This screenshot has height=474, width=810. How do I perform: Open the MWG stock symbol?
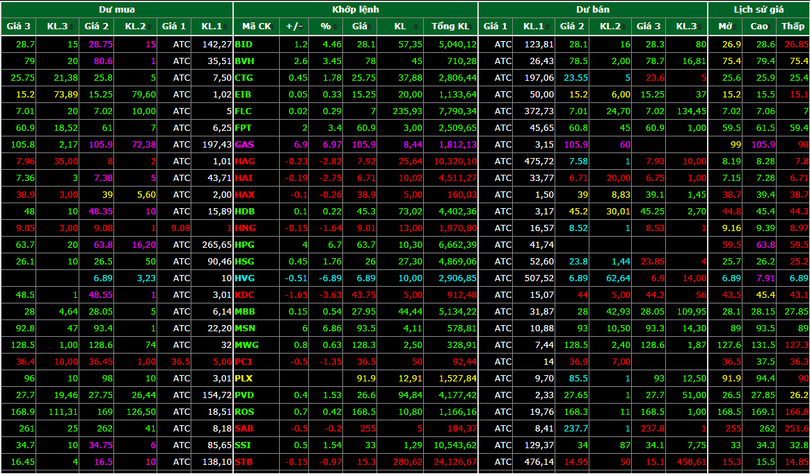[246, 344]
